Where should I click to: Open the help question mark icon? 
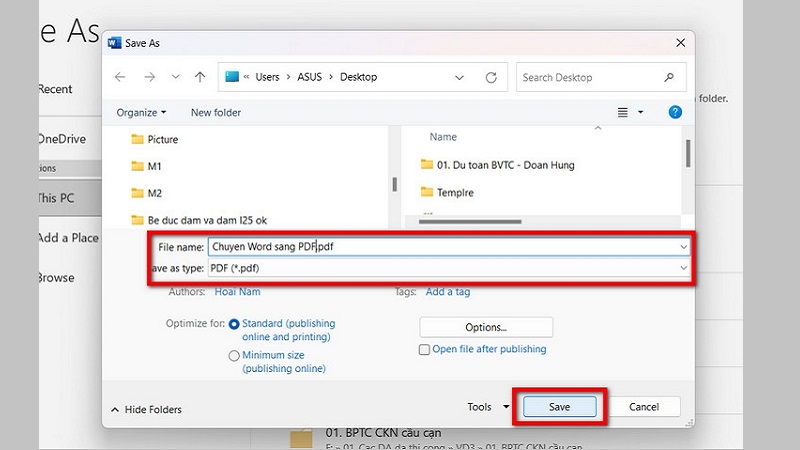675,112
